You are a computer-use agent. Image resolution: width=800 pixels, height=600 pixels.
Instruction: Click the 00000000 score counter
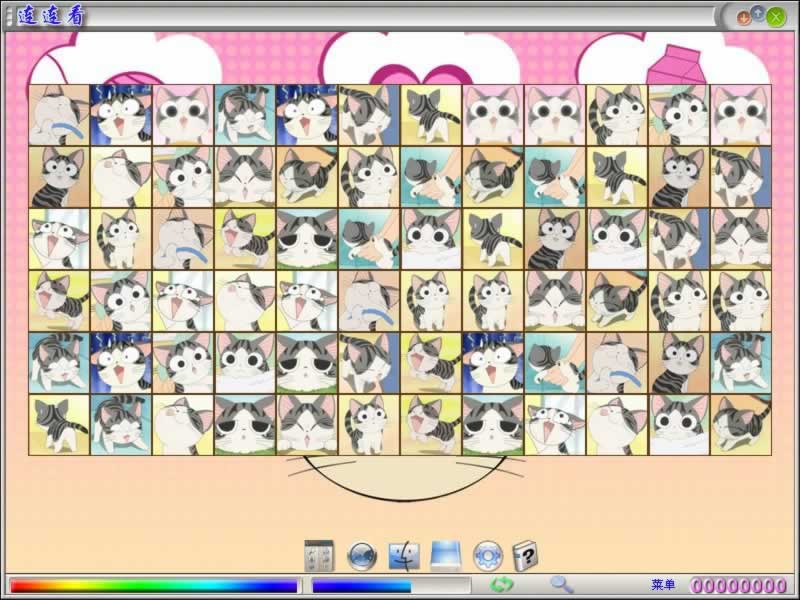point(738,585)
